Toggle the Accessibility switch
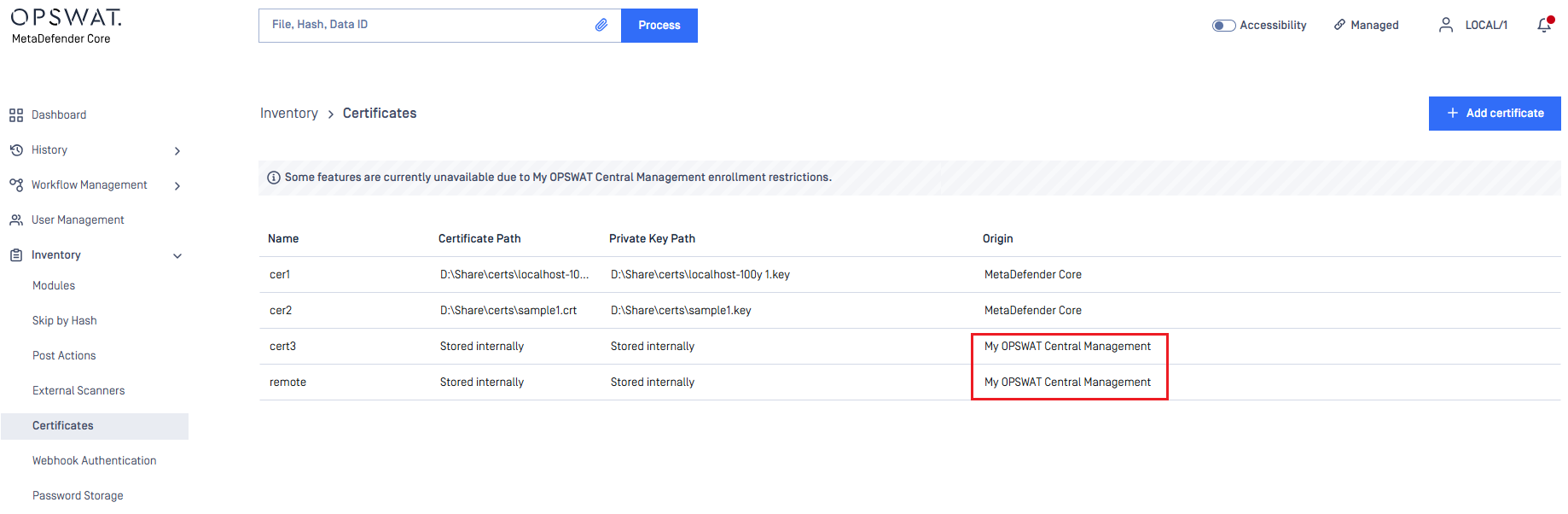 tap(1224, 26)
